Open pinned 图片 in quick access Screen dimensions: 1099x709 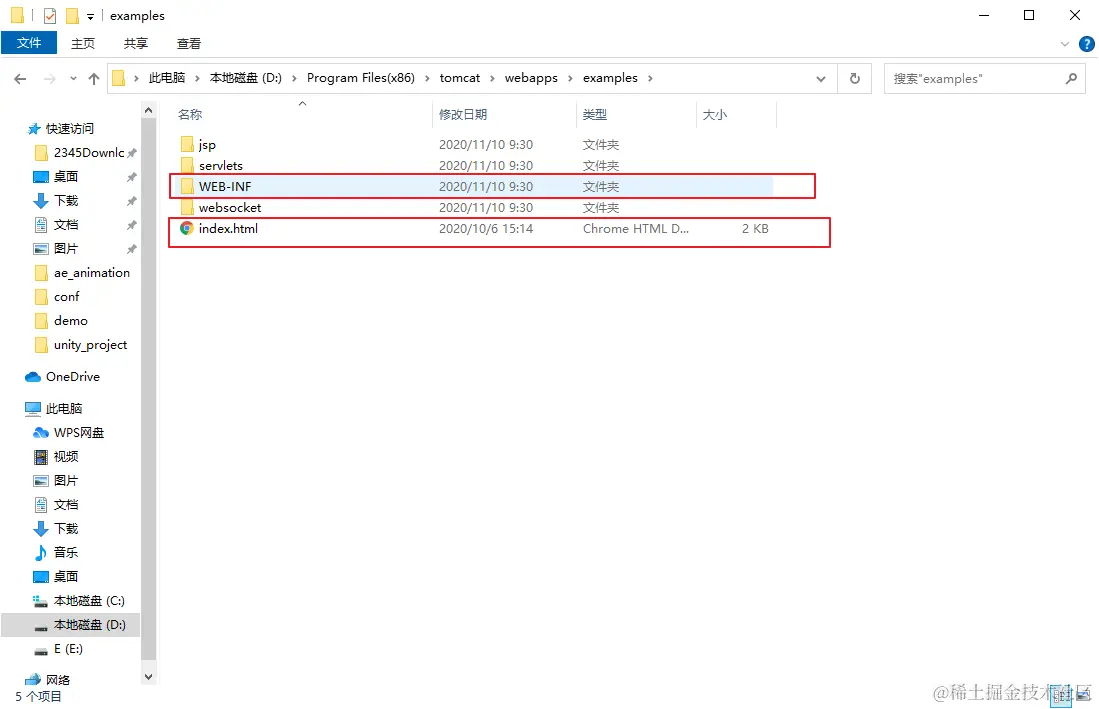(x=66, y=249)
